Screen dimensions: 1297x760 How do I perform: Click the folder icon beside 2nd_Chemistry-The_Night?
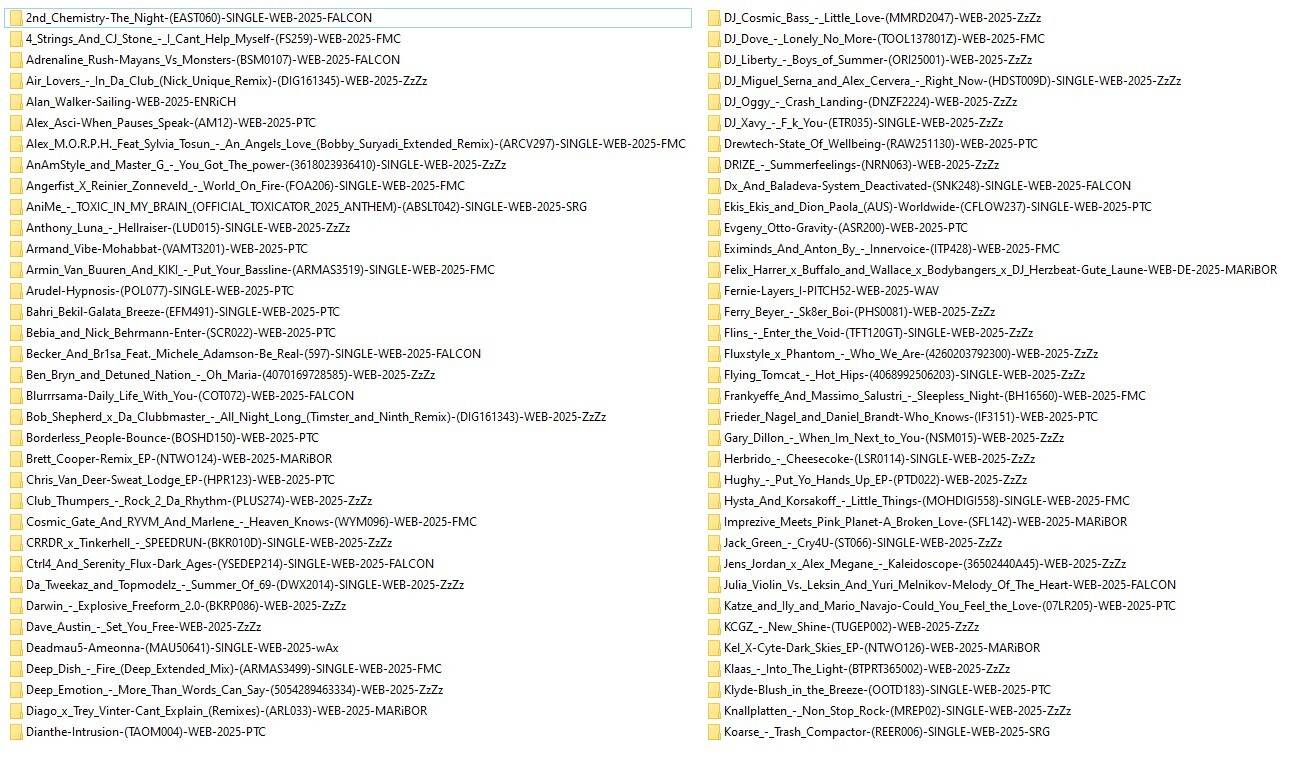(16, 18)
